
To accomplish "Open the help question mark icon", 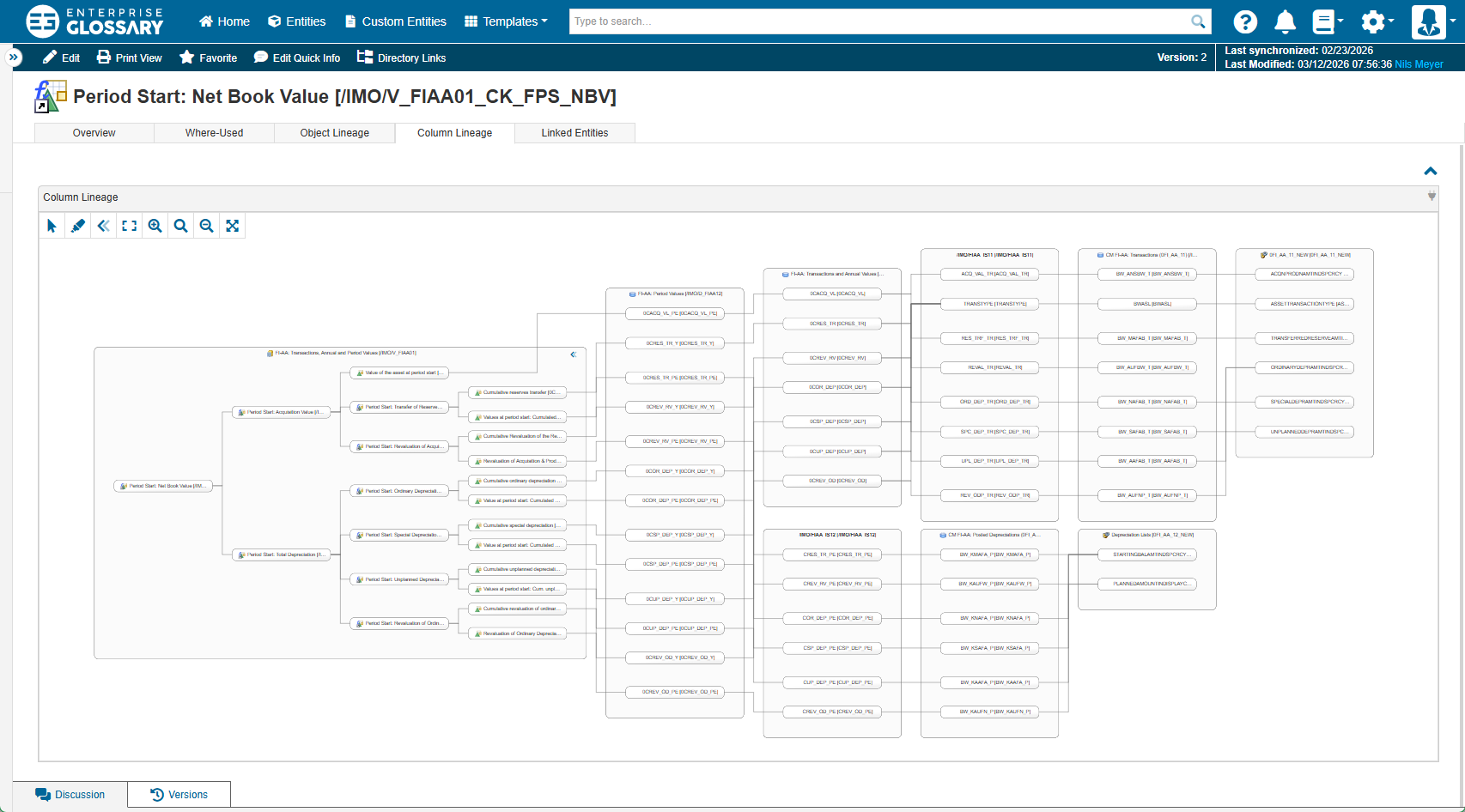I will pos(1245,21).
